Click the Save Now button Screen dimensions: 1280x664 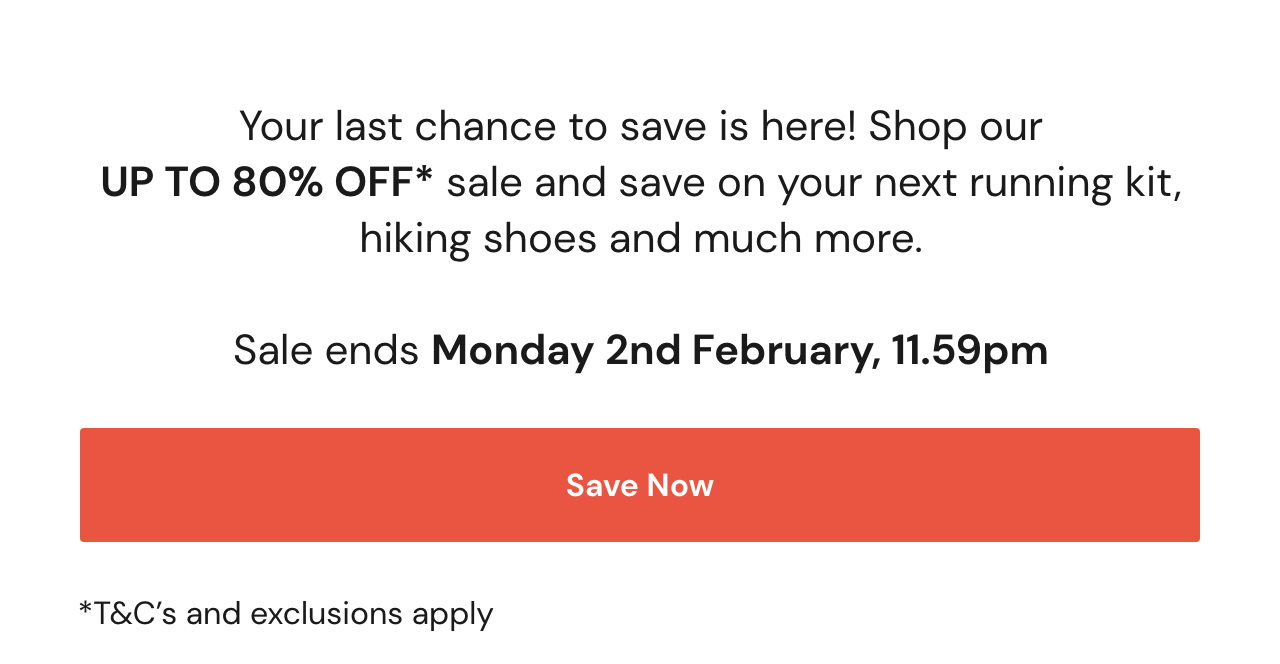tap(640, 485)
